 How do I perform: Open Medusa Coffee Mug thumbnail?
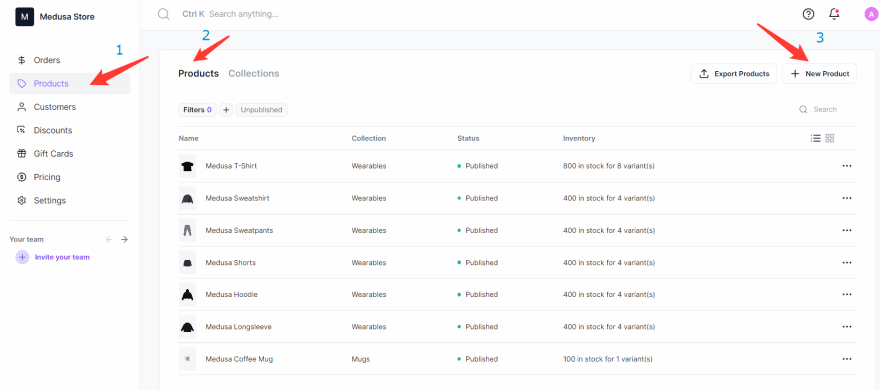[x=187, y=359]
